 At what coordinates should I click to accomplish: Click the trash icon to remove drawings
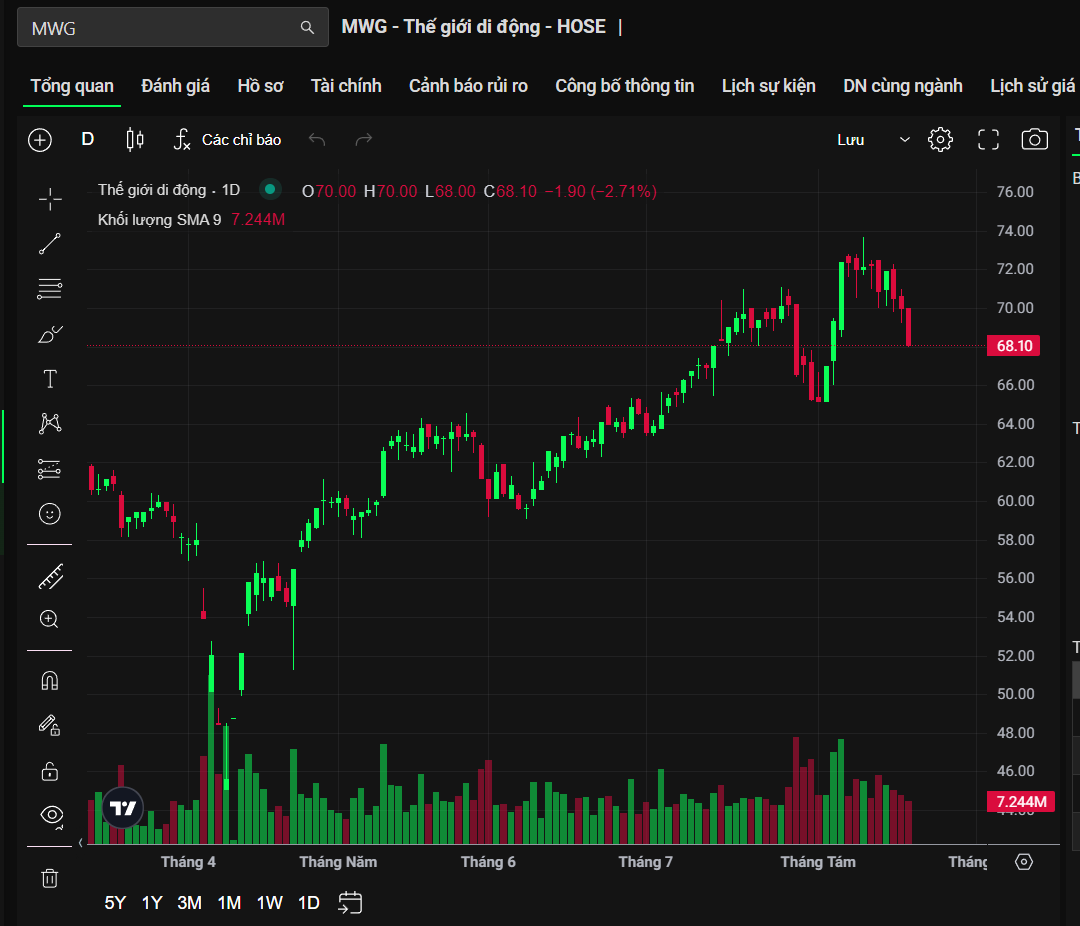pos(50,878)
